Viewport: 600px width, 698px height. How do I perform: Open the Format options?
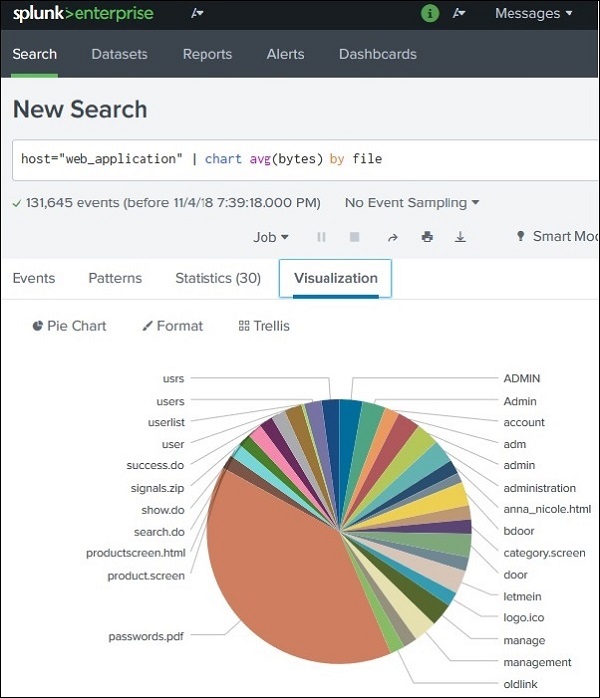[172, 326]
